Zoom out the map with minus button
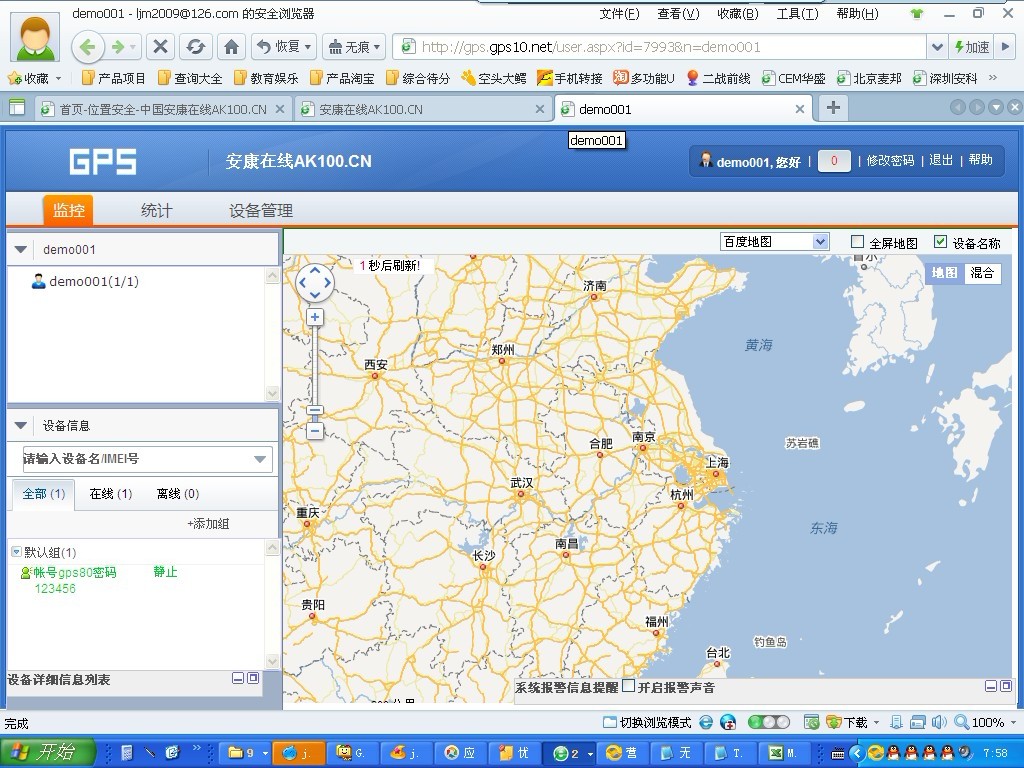The image size is (1024, 768). 315,431
